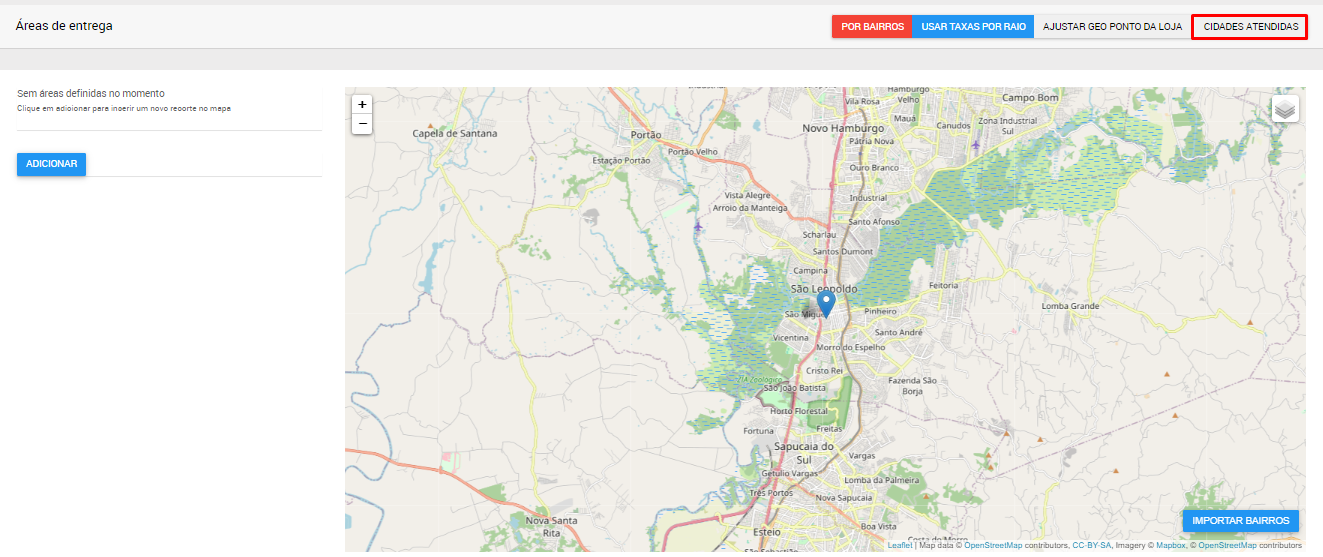
Task: Open the Leaflet attribution link
Action: [899, 545]
